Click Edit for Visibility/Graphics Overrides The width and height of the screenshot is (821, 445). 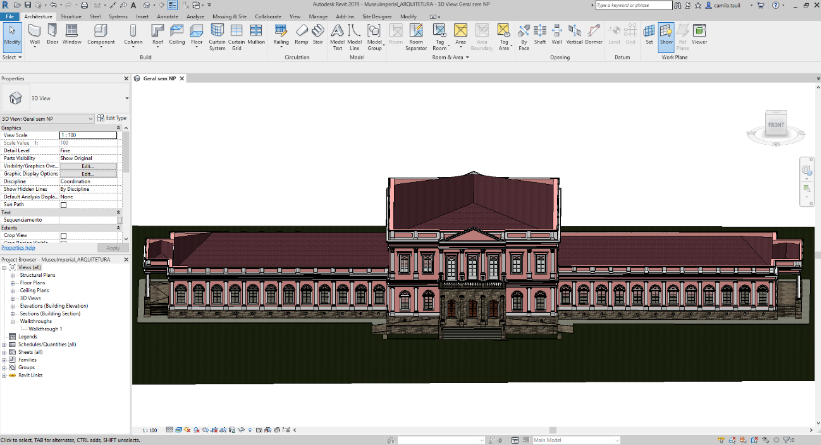pyautogui.click(x=86, y=166)
